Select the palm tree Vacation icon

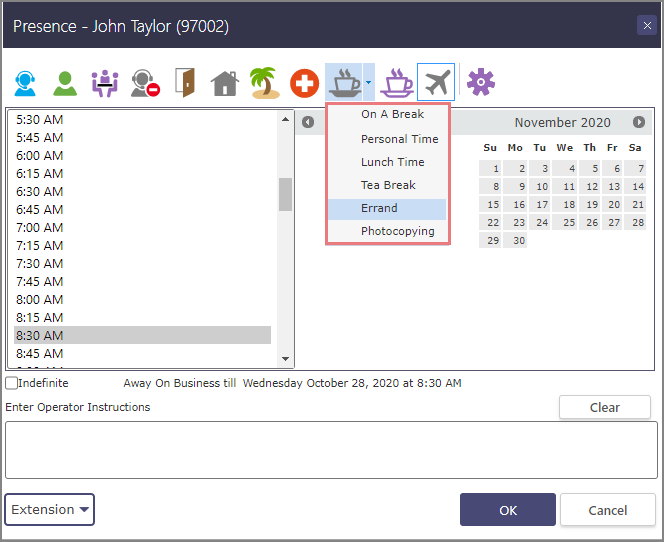click(x=264, y=83)
